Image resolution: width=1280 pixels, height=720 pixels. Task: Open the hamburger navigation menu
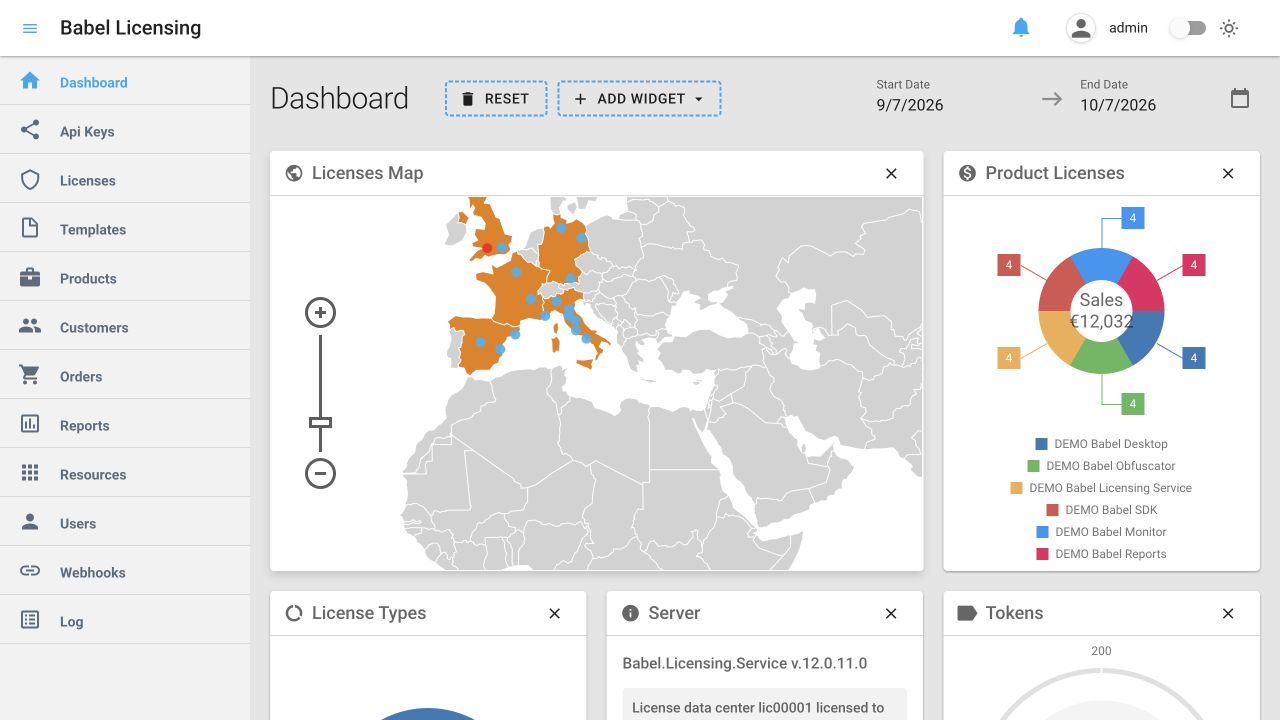click(x=30, y=28)
